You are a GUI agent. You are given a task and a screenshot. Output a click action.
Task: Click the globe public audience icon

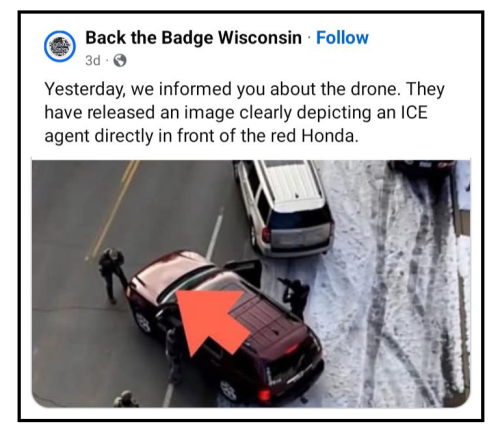point(120,61)
